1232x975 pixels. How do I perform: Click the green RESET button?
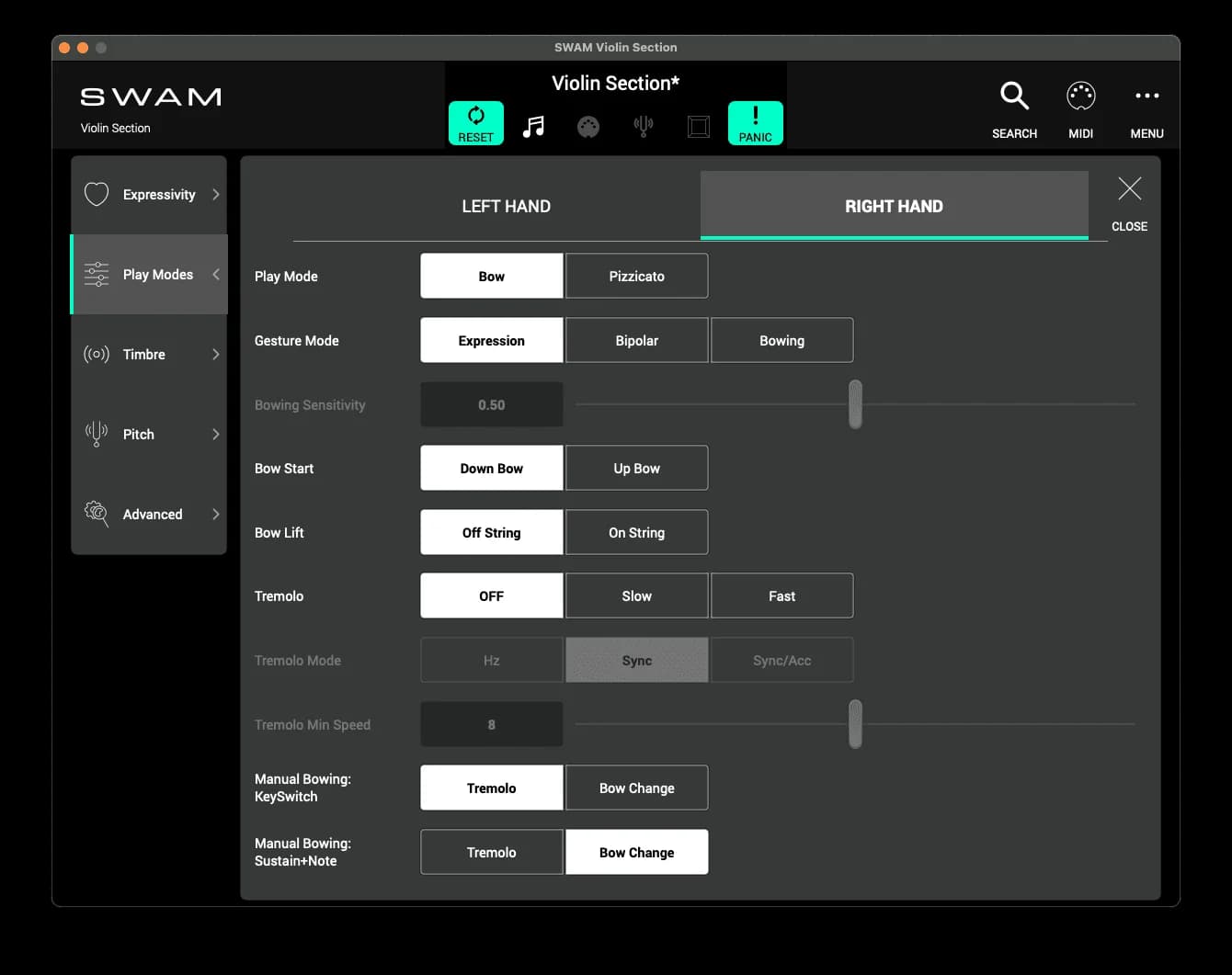[x=475, y=123]
